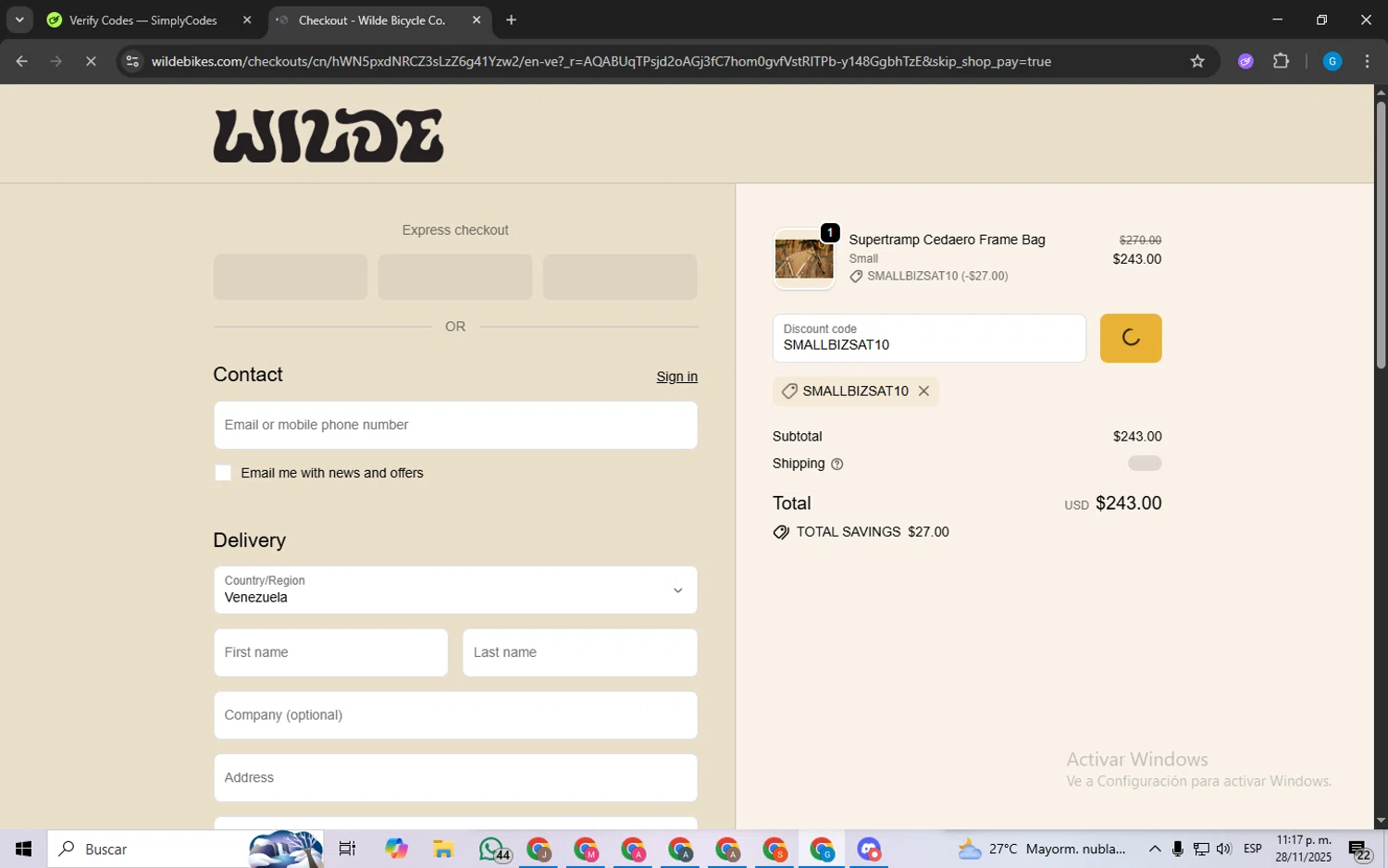Click the Buscar taskbar search box
Image resolution: width=1388 pixels, height=868 pixels.
pos(185,849)
